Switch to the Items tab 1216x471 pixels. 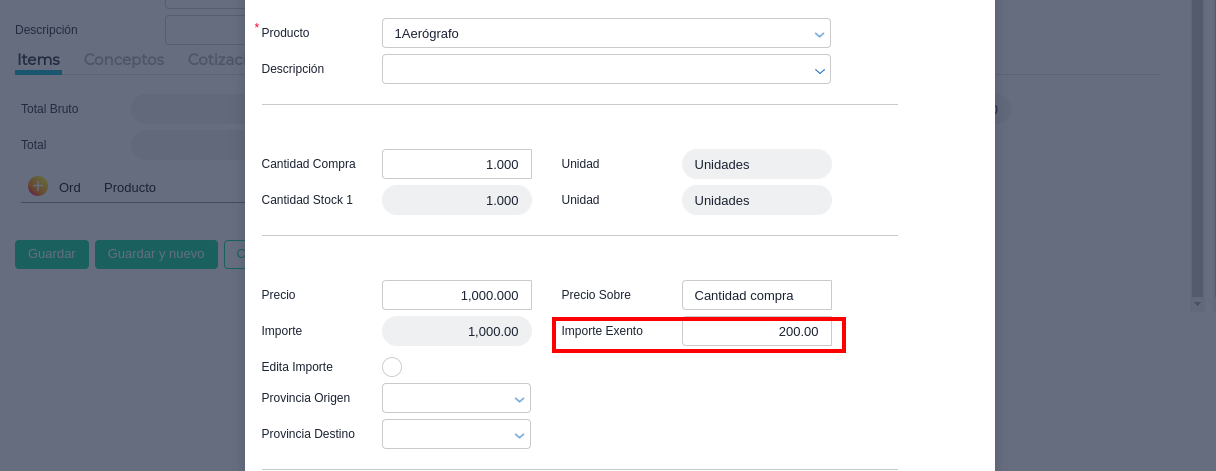coord(39,60)
